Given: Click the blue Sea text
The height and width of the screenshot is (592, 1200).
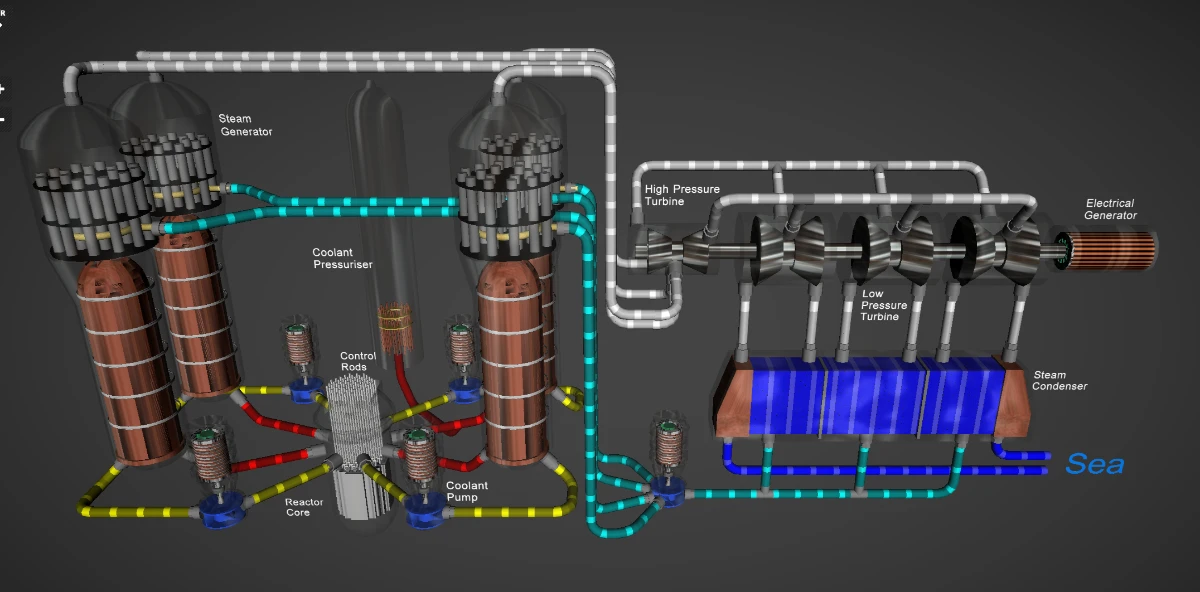Looking at the screenshot, I should point(1094,465).
